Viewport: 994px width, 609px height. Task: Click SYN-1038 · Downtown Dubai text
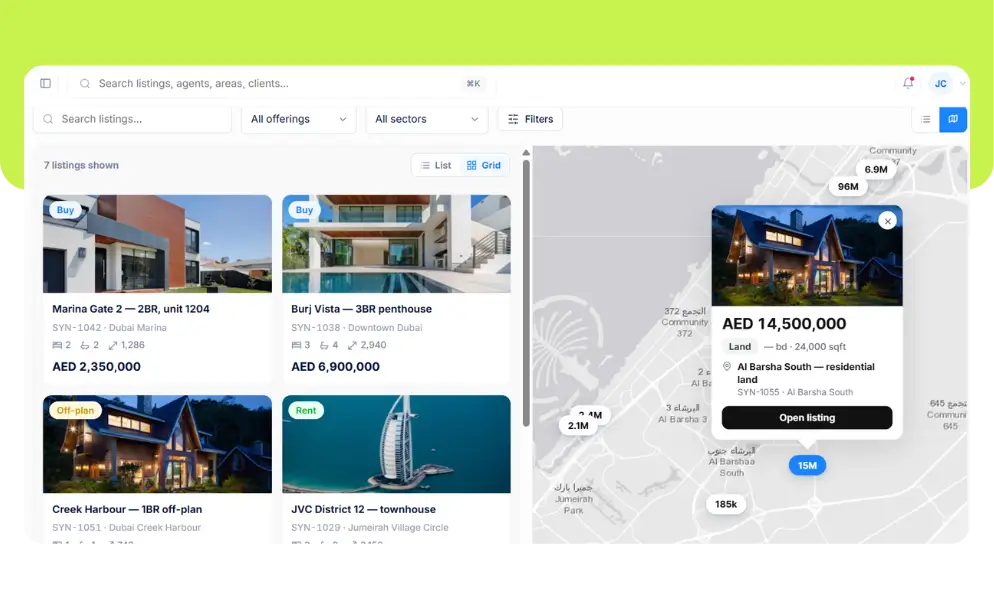(357, 328)
